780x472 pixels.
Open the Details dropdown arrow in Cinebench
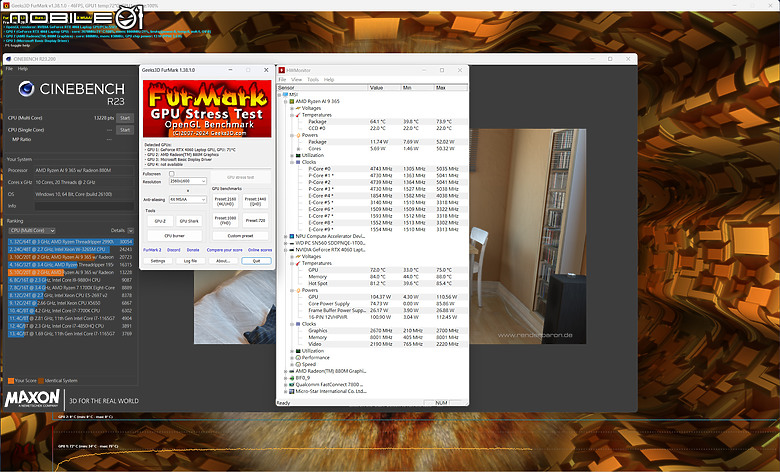(x=130, y=231)
